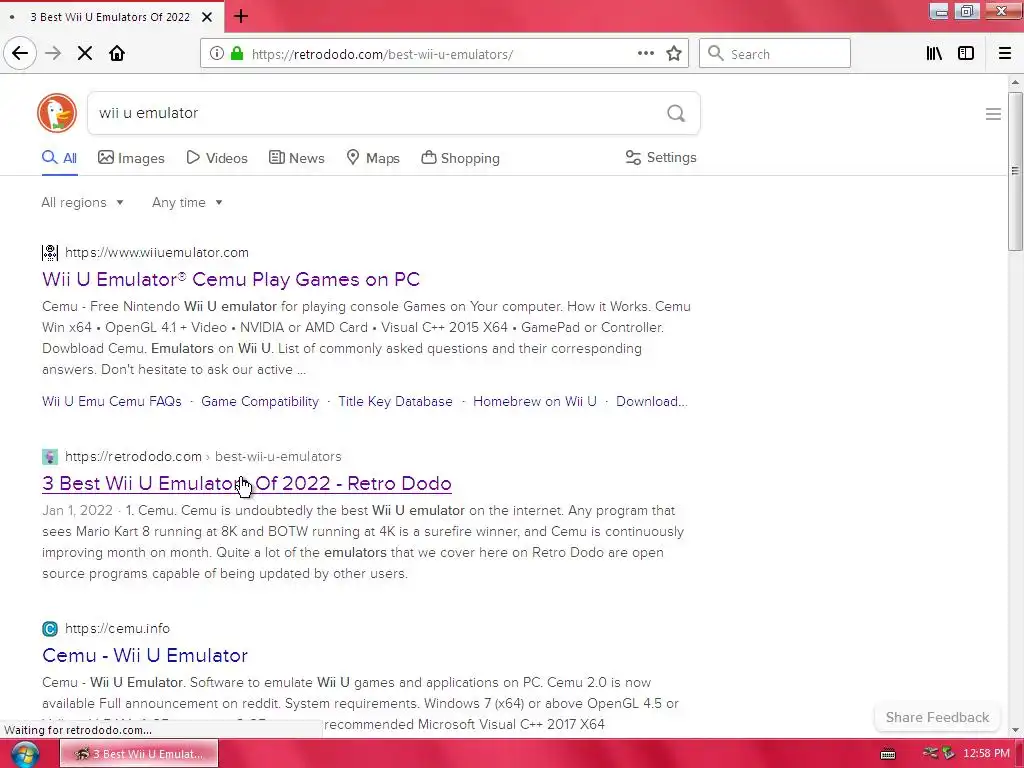Screen dimensions: 1024x768
Task: Open the Game Compatibility sitelink
Action: click(x=260, y=401)
